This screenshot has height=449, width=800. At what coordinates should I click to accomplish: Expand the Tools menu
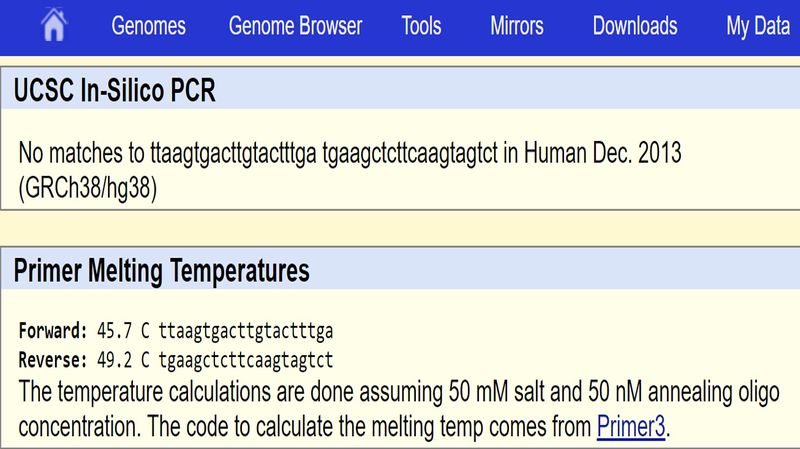point(421,27)
